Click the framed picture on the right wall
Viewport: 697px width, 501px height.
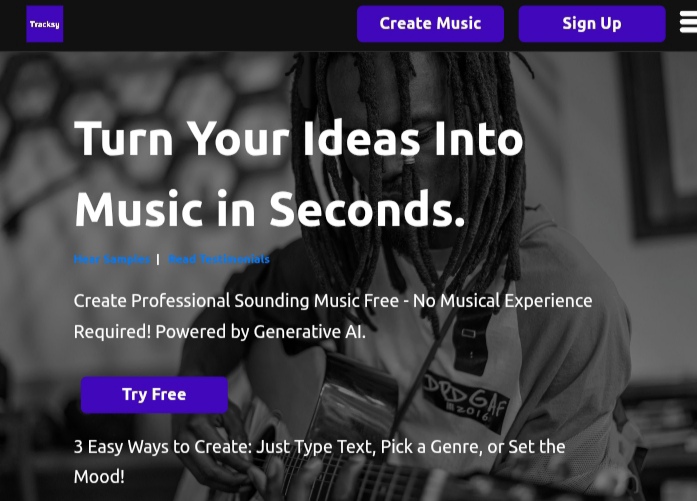click(658, 144)
